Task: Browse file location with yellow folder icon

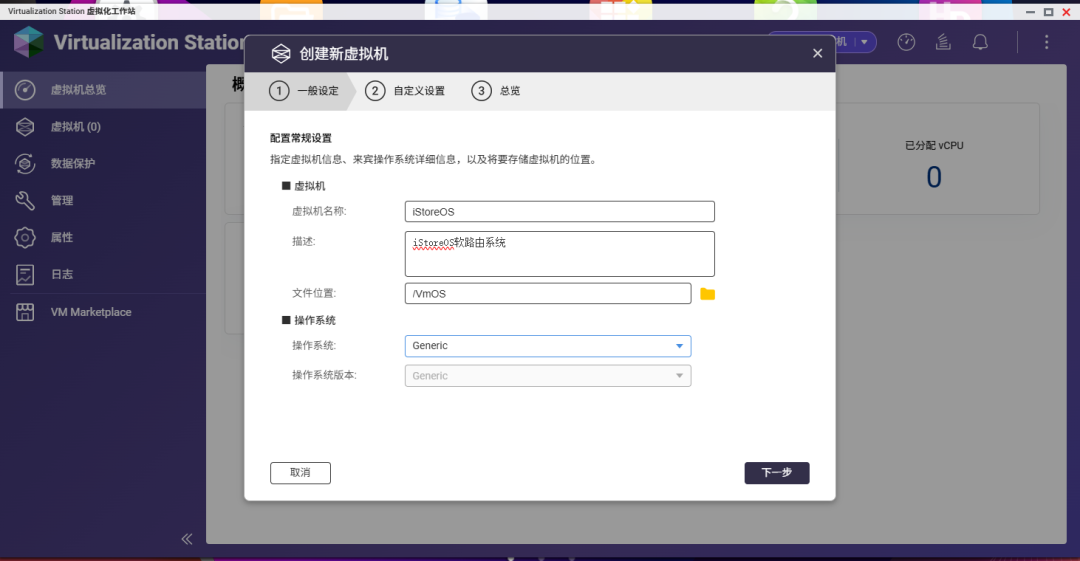Action: (707, 294)
